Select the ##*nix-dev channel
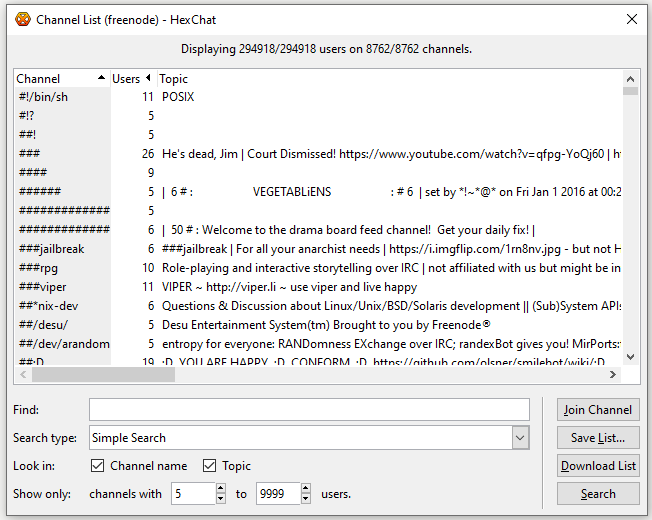Viewport: 652px width, 520px height. click(x=318, y=306)
